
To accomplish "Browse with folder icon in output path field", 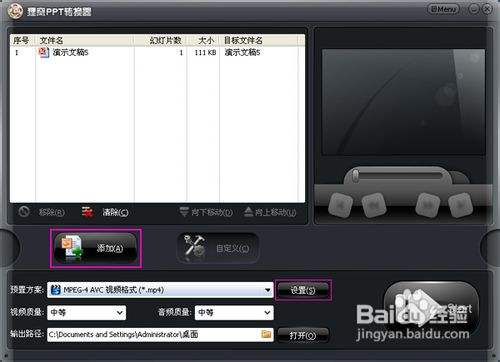I will pyautogui.click(x=266, y=334).
